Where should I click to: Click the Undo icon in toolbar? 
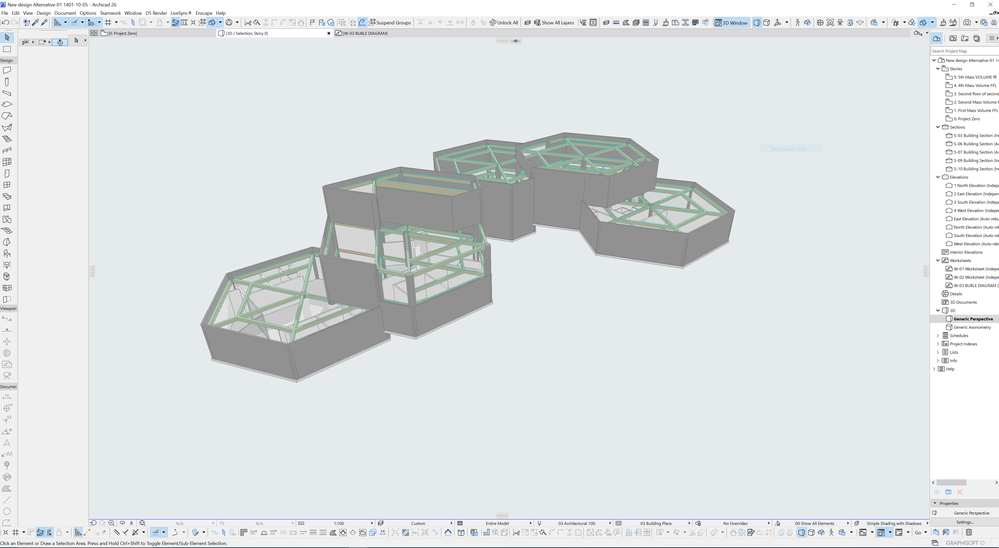click(6, 22)
